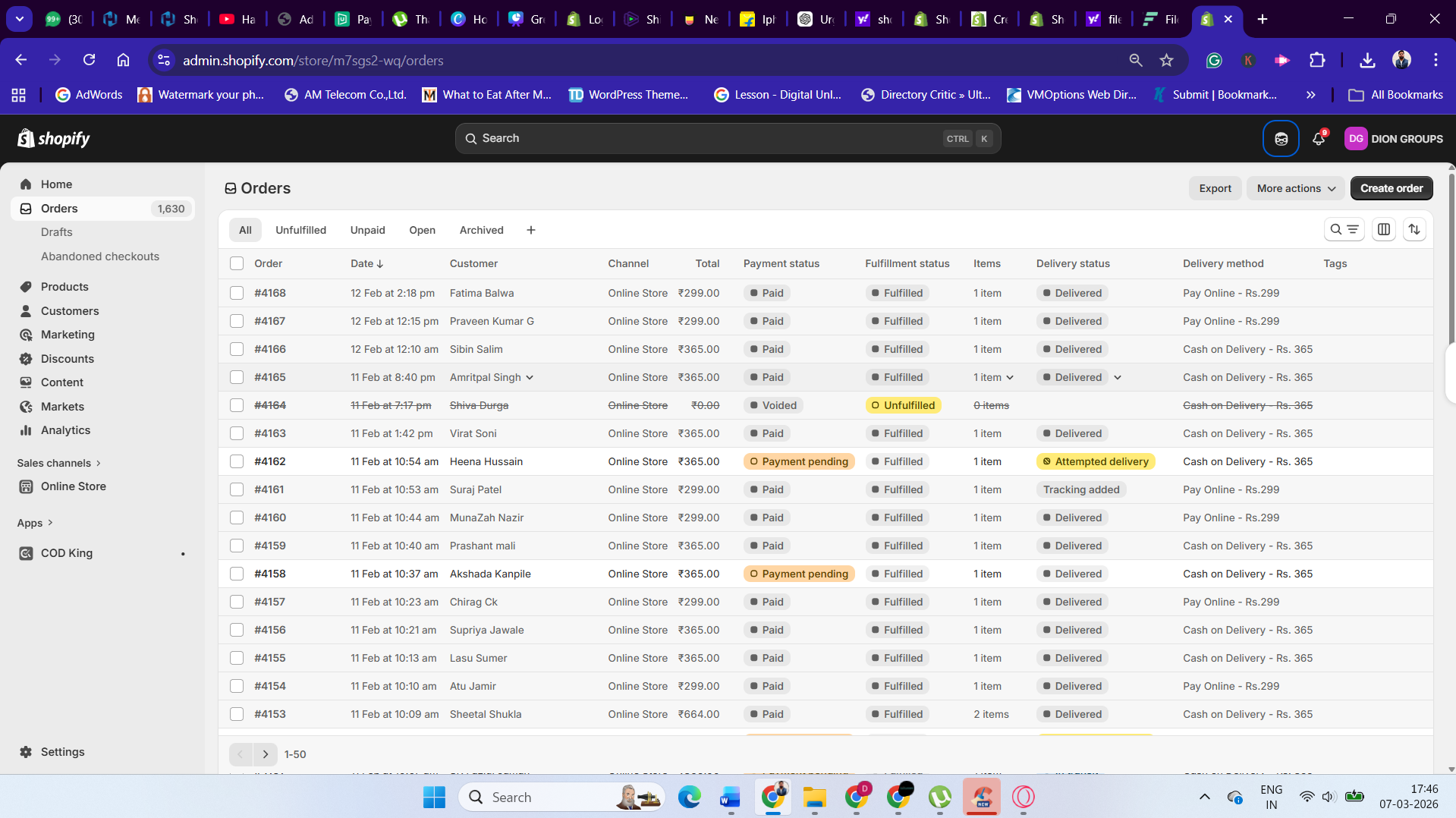This screenshot has height=818, width=1456.
Task: Open the notifications bell icon
Action: tap(1318, 139)
